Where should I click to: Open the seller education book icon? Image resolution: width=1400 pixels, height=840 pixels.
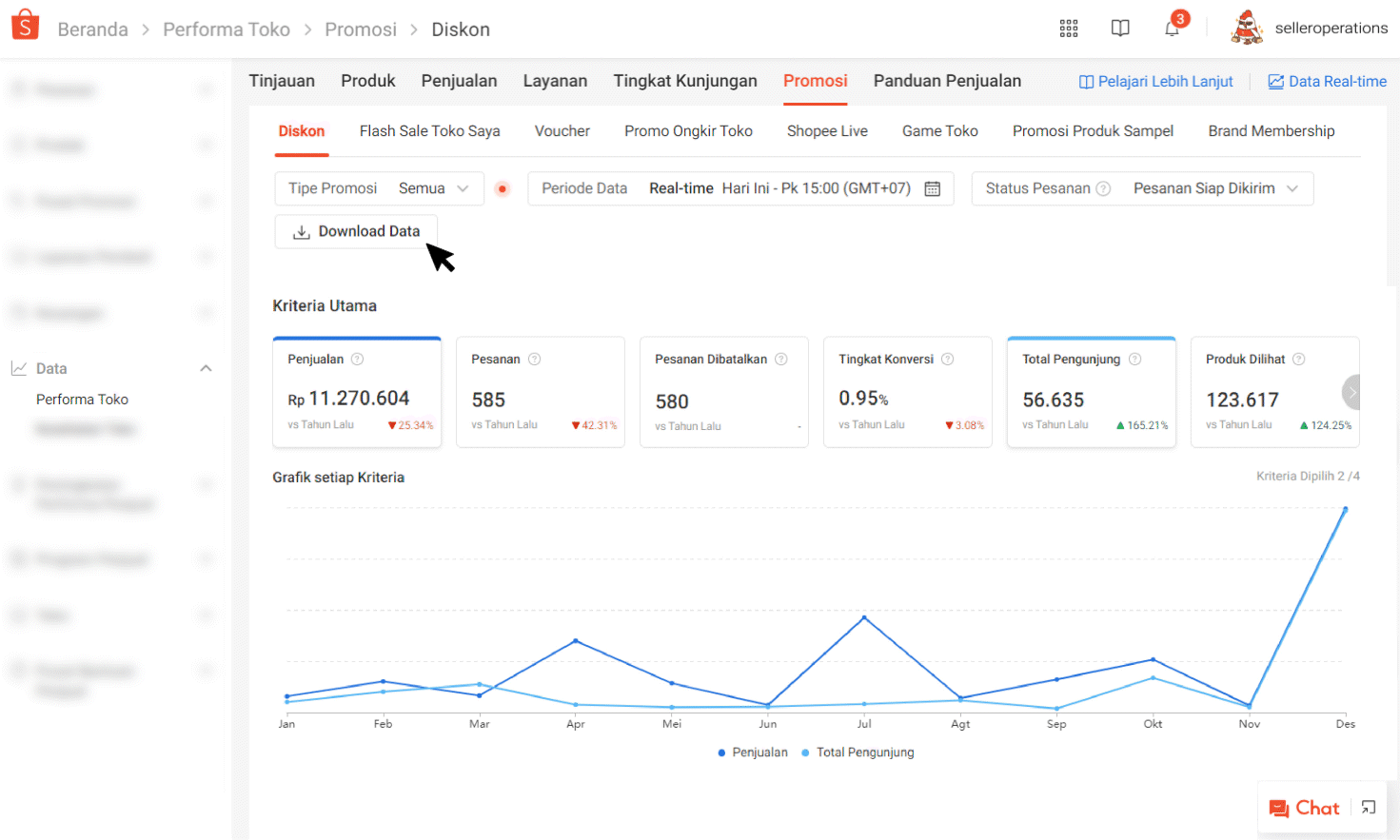tap(1120, 29)
